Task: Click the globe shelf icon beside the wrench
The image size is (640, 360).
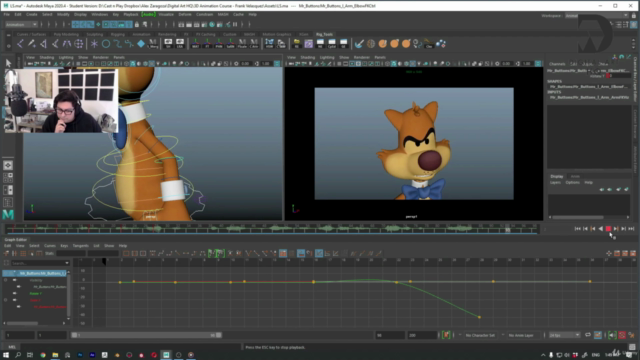Action: tap(371, 44)
